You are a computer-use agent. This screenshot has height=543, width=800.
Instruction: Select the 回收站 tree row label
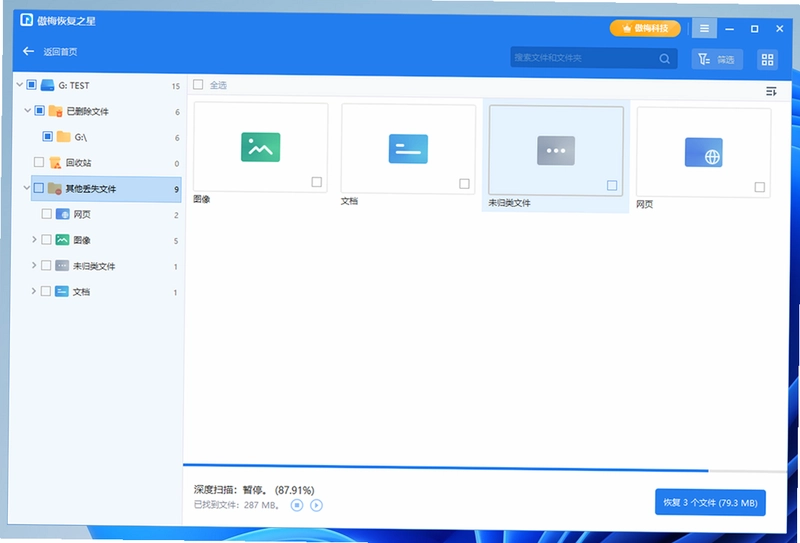coord(79,163)
